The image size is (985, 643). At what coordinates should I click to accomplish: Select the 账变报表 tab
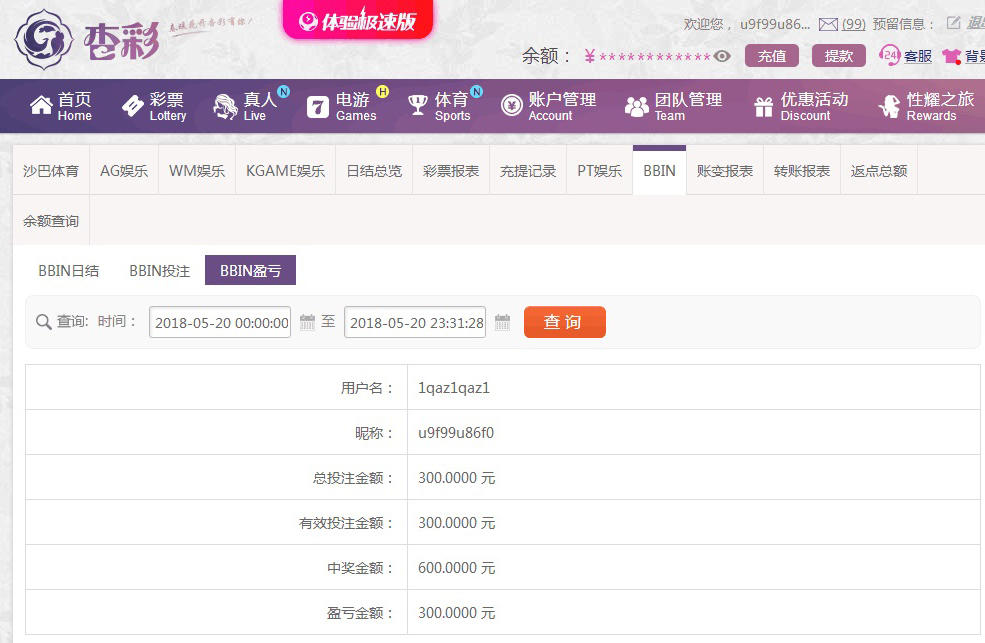724,171
